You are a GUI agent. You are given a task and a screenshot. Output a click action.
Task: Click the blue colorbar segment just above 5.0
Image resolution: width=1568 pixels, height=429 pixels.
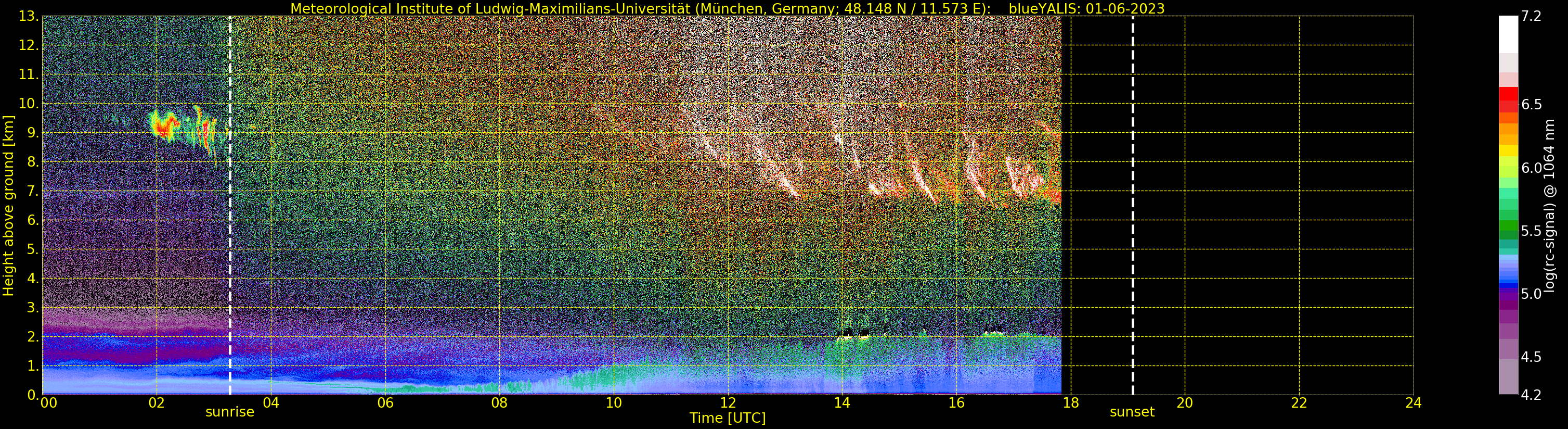tap(1508, 285)
